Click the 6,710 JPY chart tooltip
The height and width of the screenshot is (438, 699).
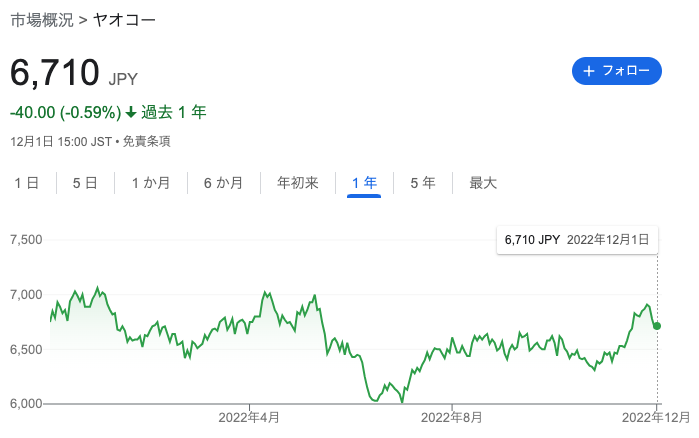click(x=577, y=240)
